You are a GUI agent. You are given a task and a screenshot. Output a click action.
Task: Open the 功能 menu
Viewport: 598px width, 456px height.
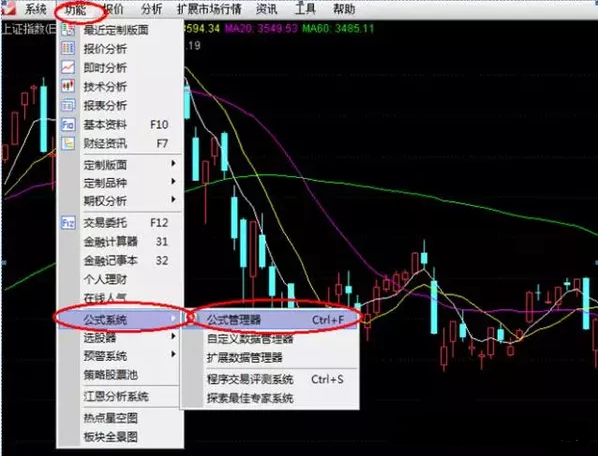pyautogui.click(x=75, y=9)
